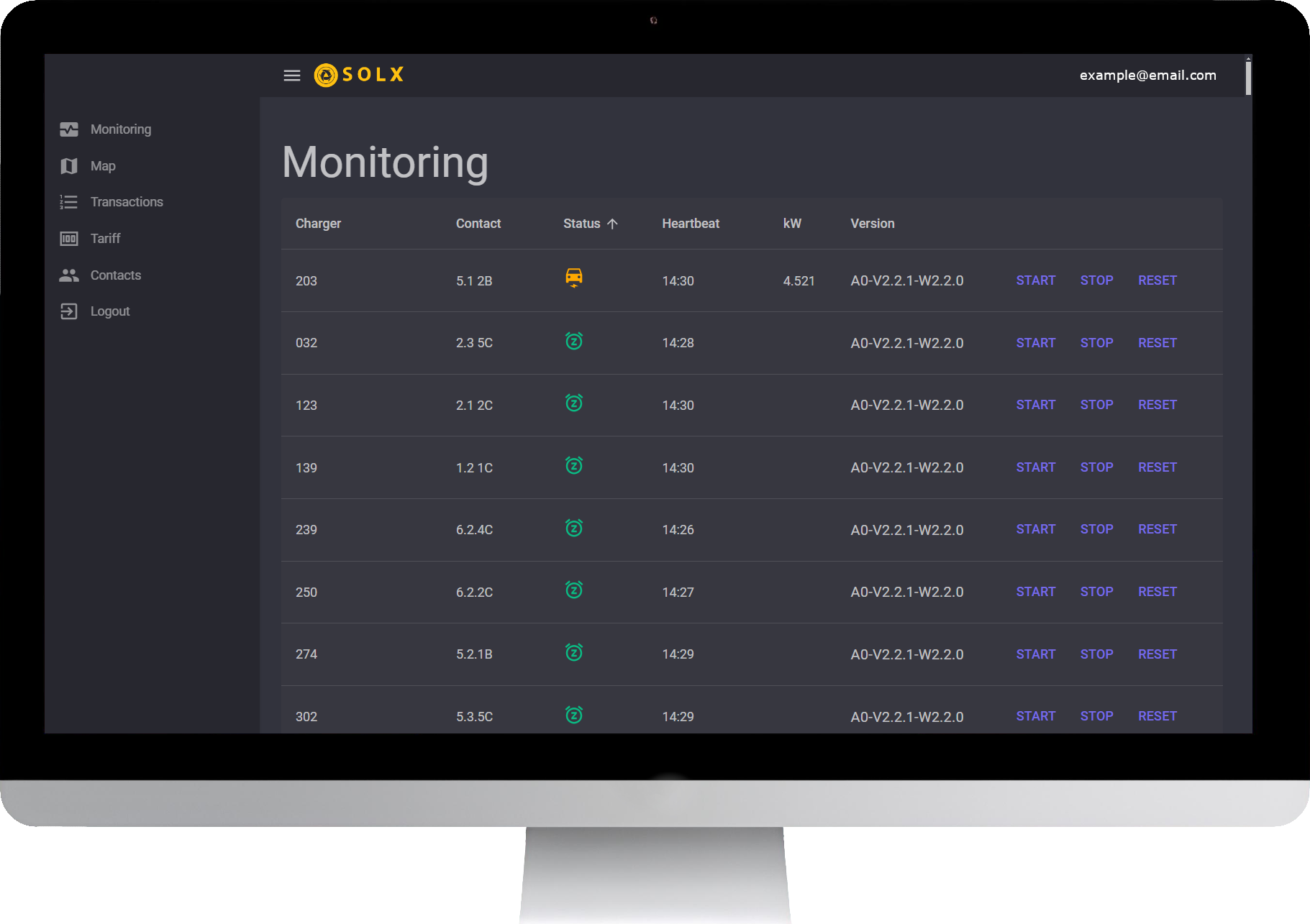Screen dimensions: 1310x924
Task: Click sleep status icon for charger 239
Action: coord(574,528)
